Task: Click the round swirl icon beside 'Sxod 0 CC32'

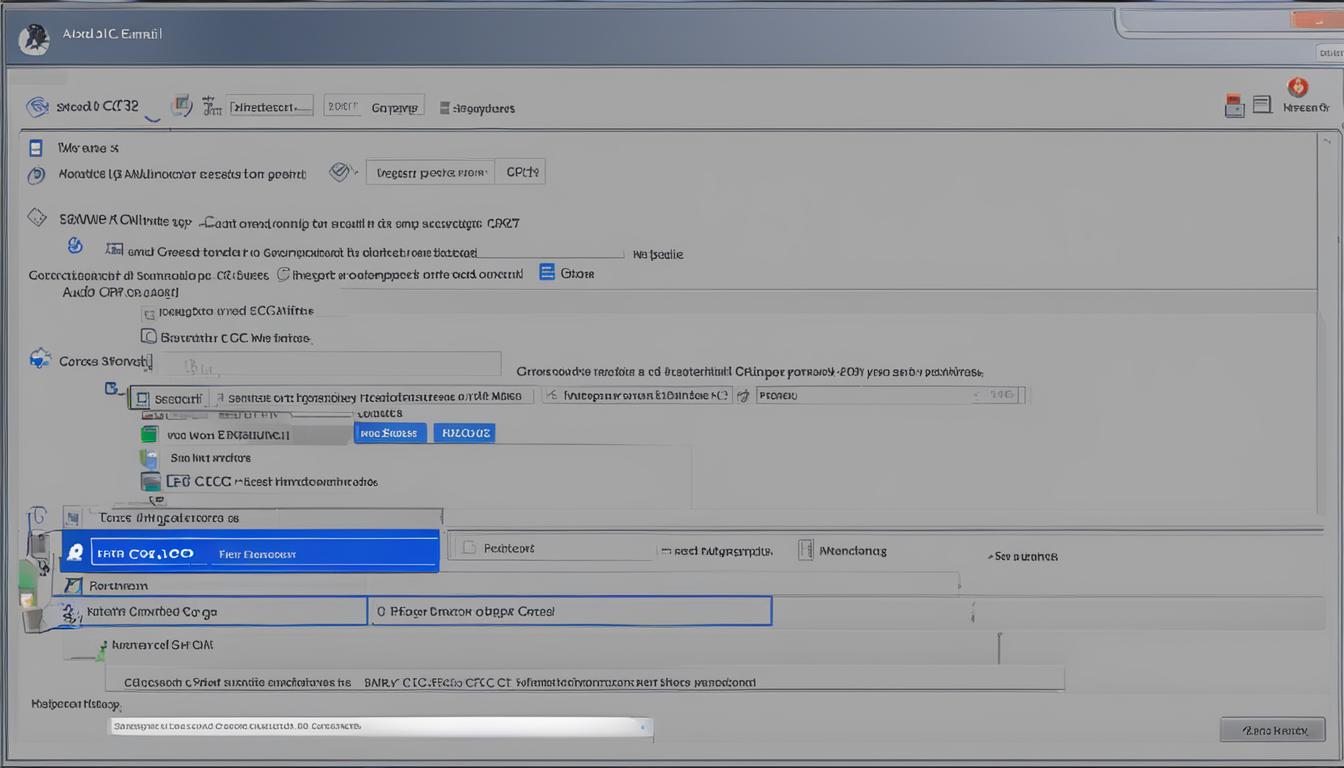Action: click(x=38, y=106)
